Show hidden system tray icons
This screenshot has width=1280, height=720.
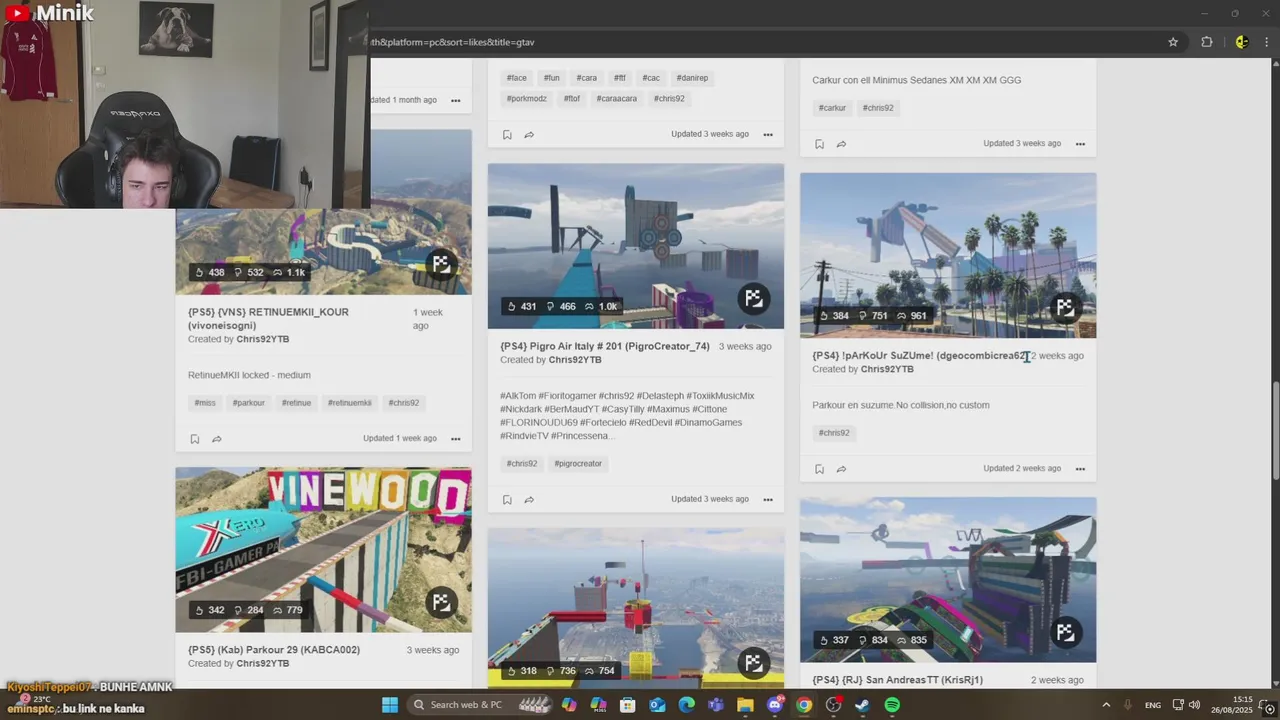1106,705
